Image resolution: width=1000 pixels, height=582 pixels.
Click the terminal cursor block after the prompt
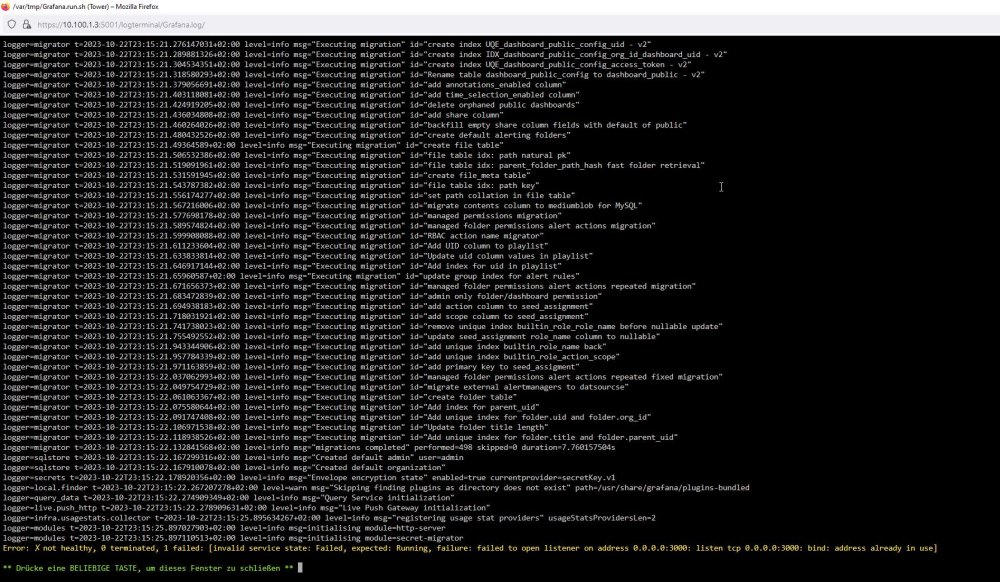coord(300,568)
